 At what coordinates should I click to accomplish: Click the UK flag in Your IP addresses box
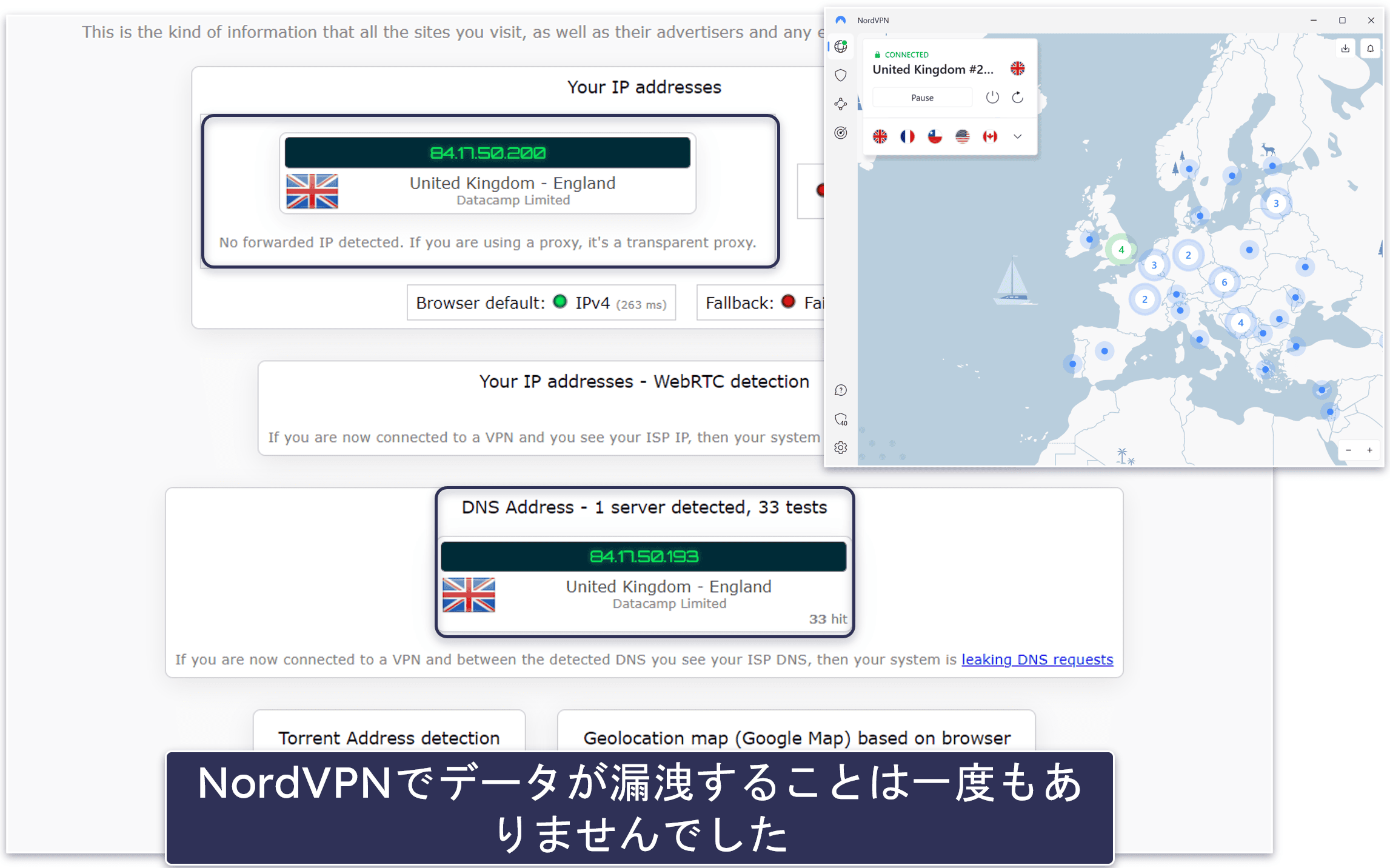(x=312, y=192)
